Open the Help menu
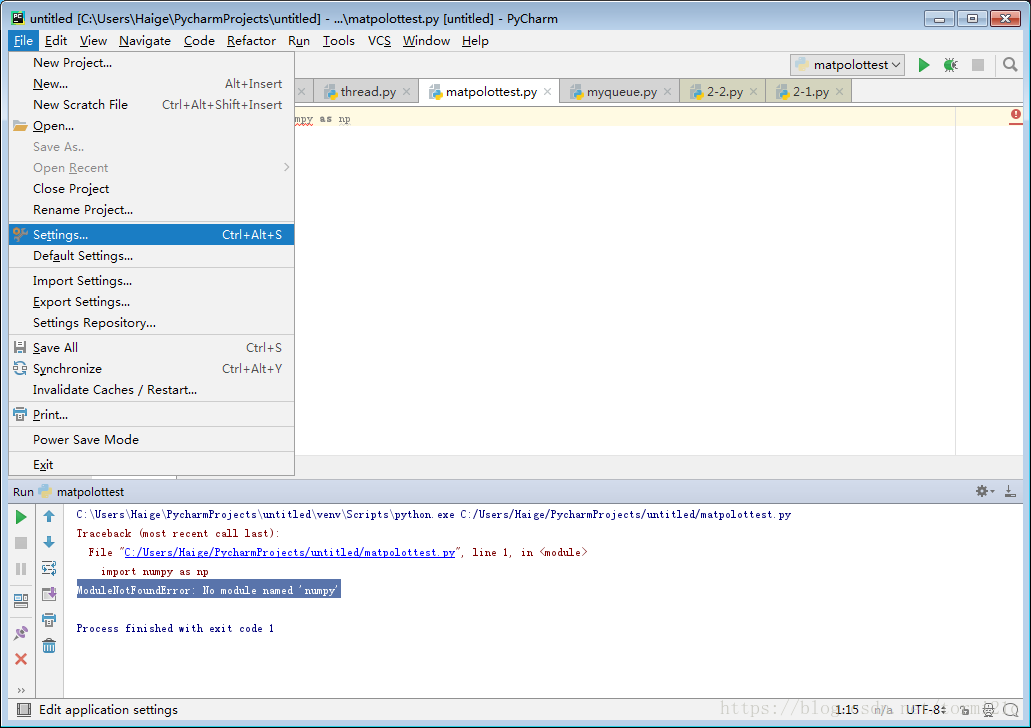Image resolution: width=1031 pixels, height=728 pixels. (475, 41)
